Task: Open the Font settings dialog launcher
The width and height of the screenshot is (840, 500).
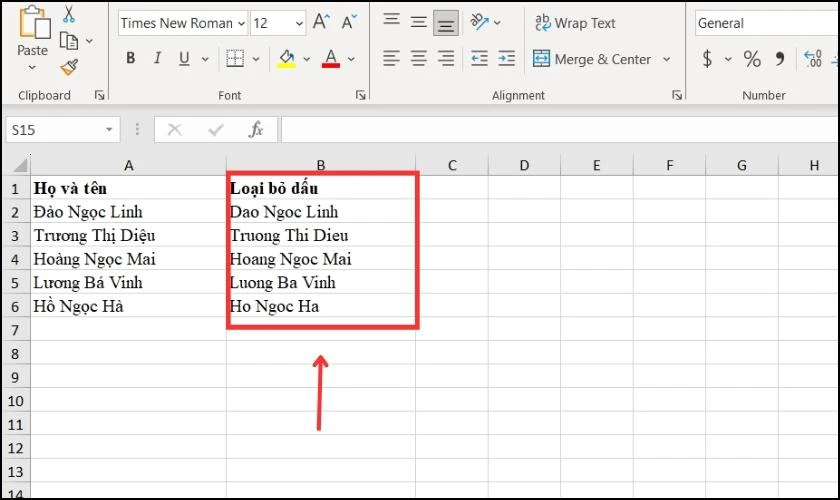Action: (x=361, y=95)
